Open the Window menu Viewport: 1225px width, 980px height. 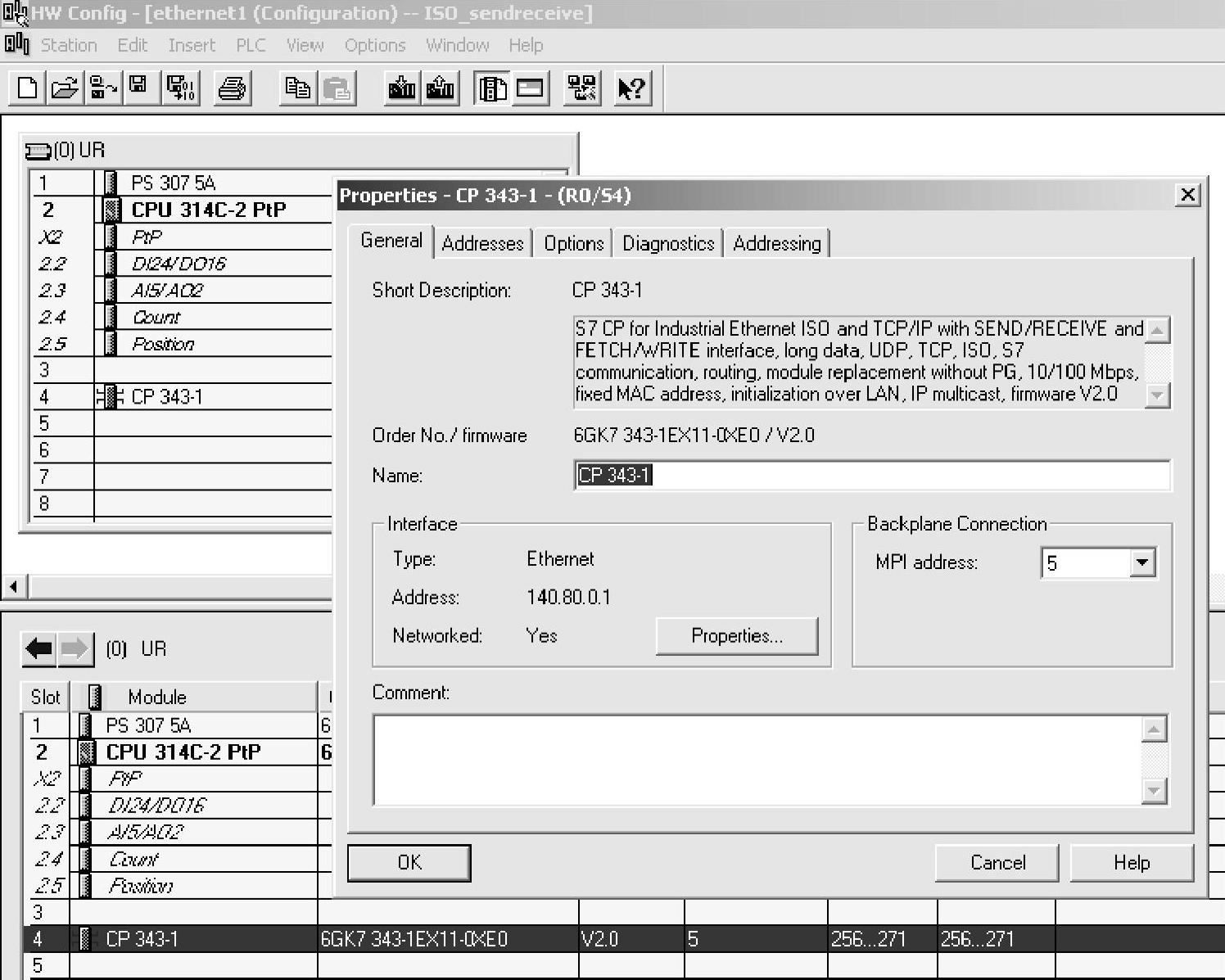[x=458, y=45]
